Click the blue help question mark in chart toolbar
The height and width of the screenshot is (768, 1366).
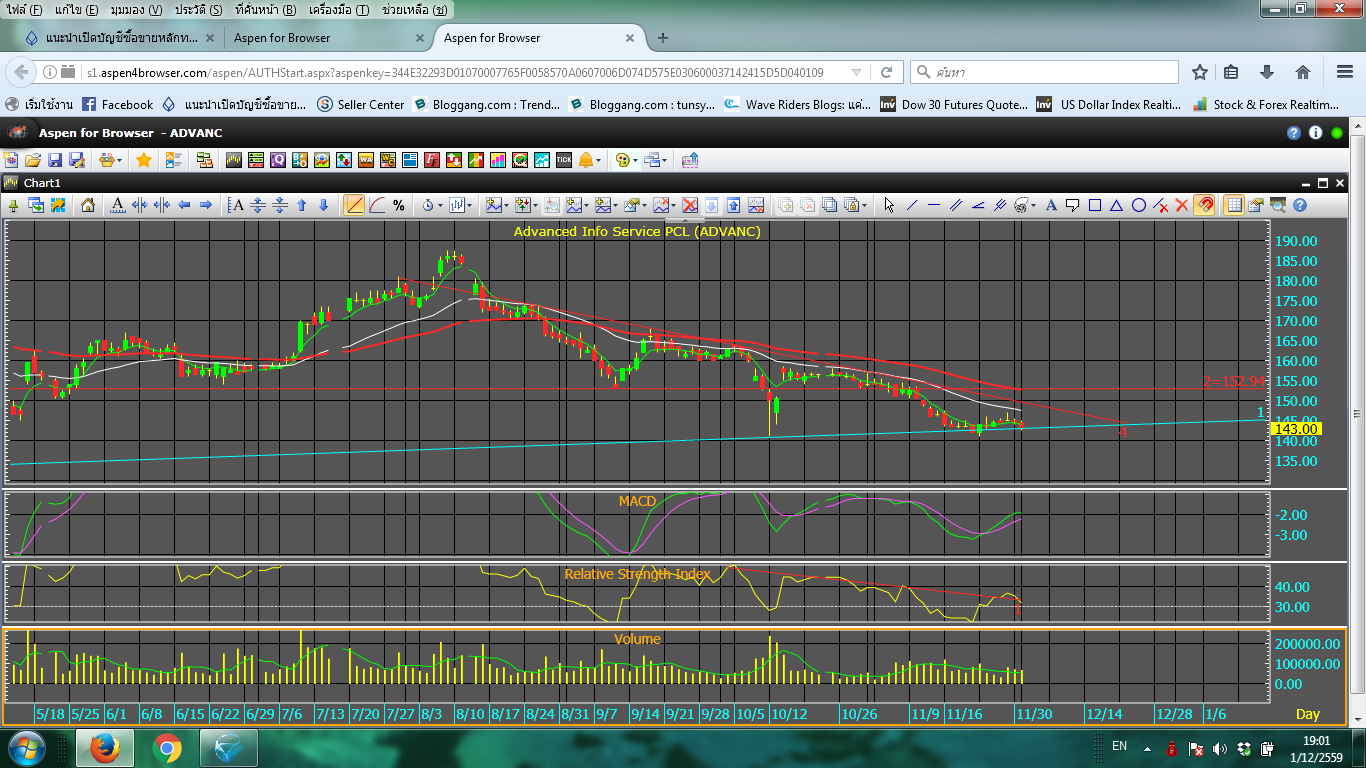[x=1300, y=205]
